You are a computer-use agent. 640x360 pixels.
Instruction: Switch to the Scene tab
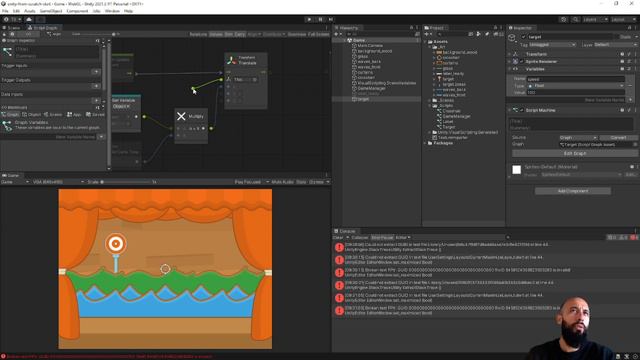click(11, 28)
